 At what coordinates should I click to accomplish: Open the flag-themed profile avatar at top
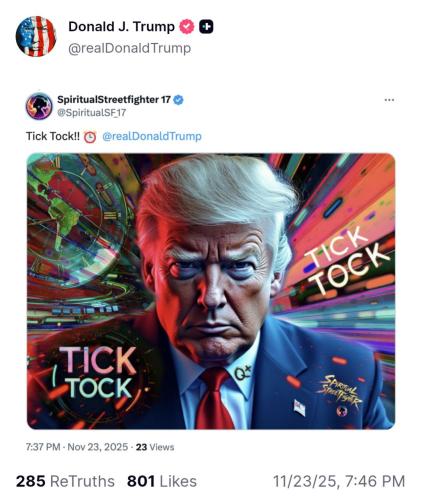tap(36, 36)
